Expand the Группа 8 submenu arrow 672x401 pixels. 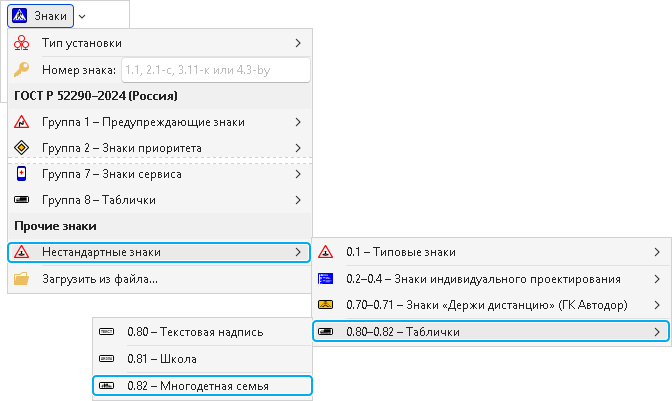298,200
